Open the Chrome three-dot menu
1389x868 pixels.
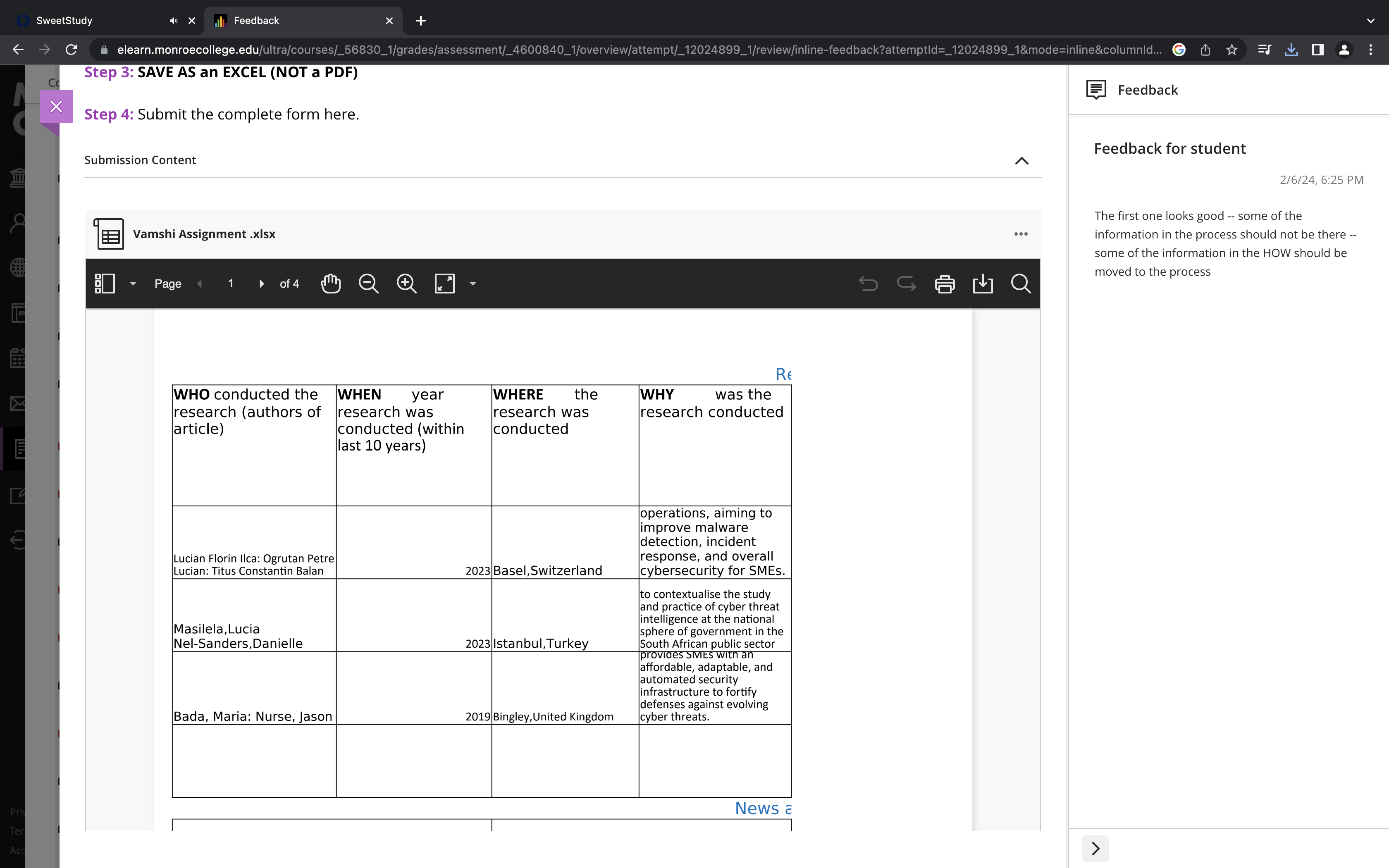1371,50
